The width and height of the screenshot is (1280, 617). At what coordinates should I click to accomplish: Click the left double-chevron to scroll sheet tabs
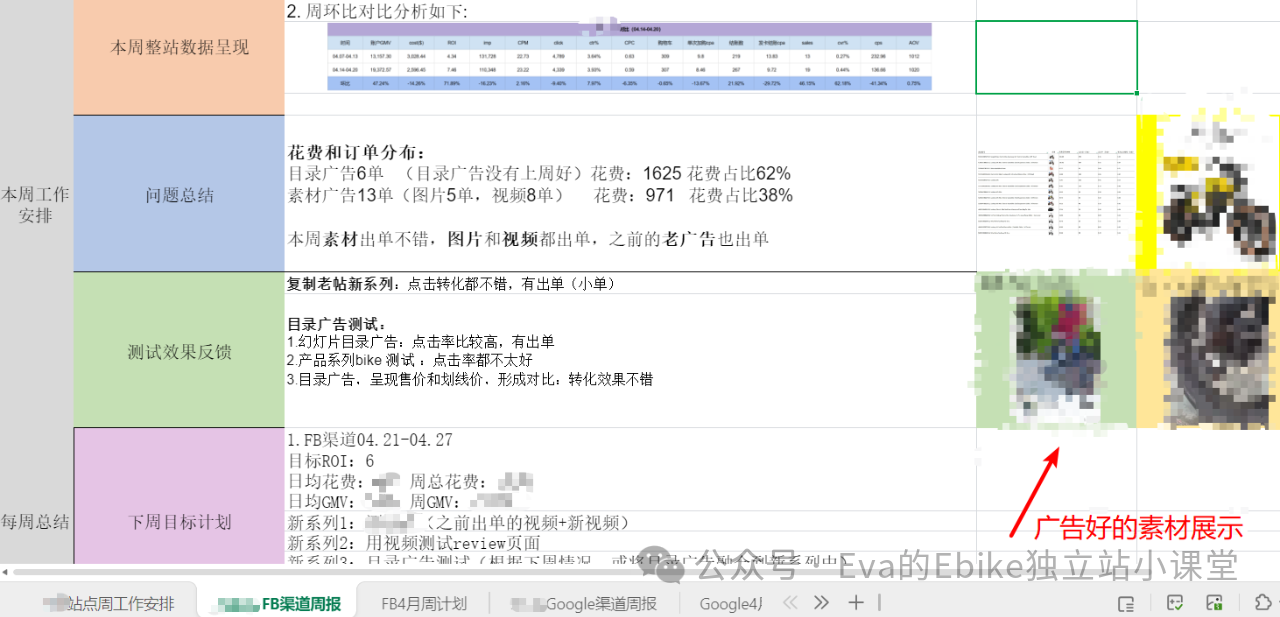(790, 602)
